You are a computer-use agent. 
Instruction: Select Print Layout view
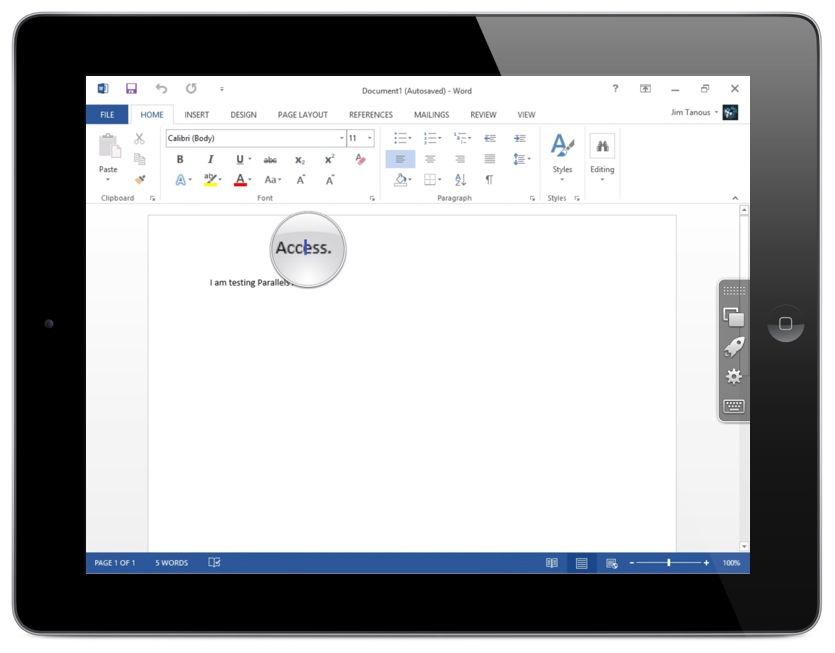(582, 563)
